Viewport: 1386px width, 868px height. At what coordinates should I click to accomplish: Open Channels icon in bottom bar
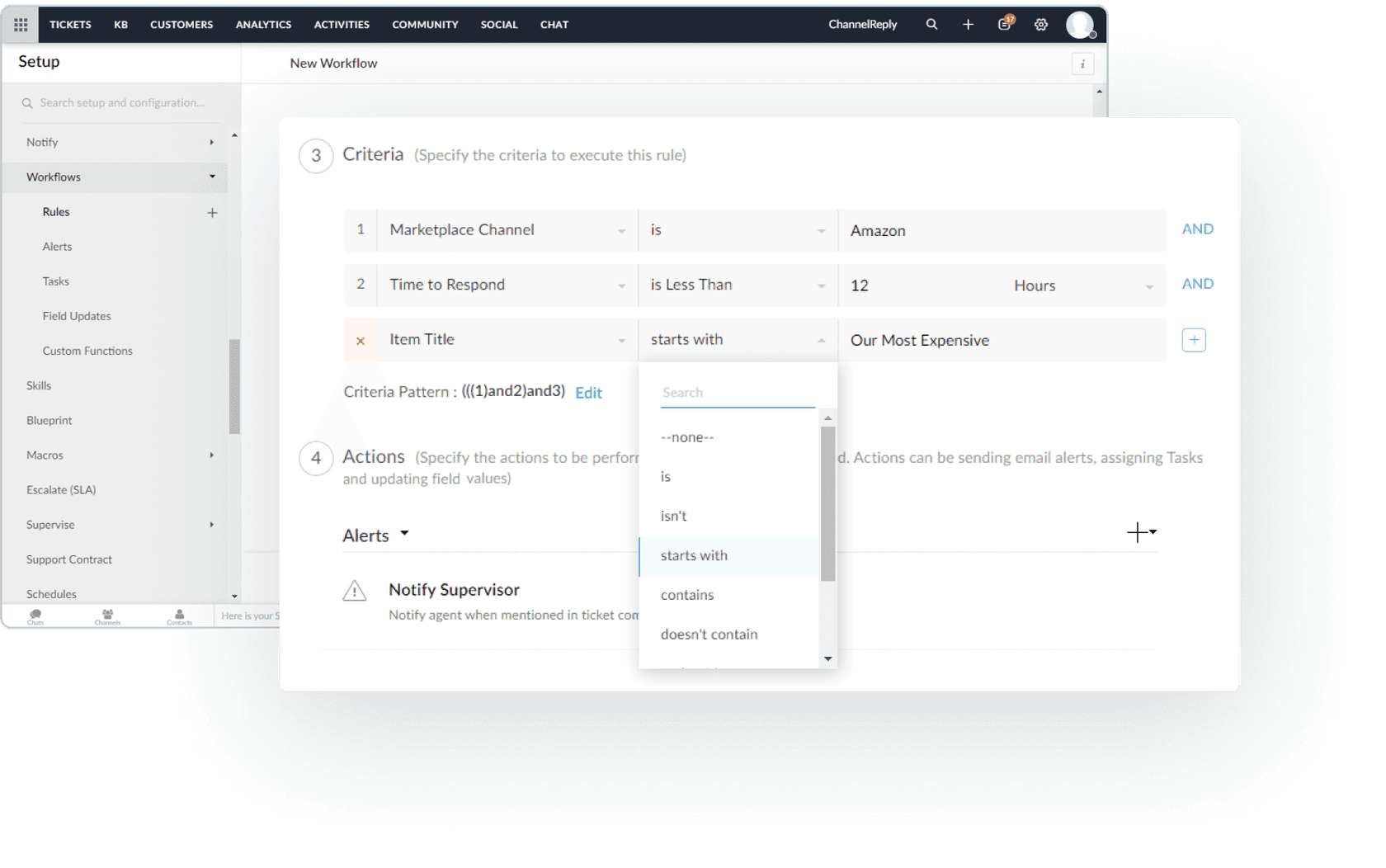(107, 616)
